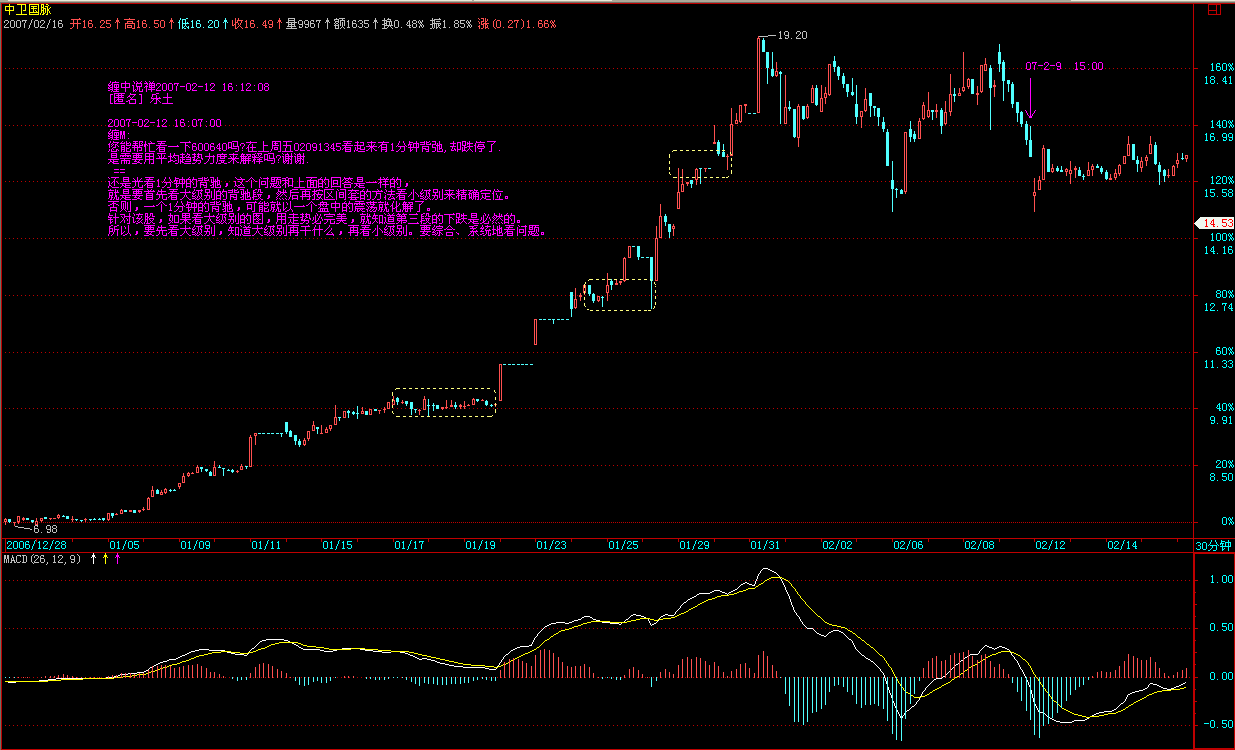Screen dimensions: 1235x750
Task: Click the 160% level on price axis
Action: (x=1219, y=67)
